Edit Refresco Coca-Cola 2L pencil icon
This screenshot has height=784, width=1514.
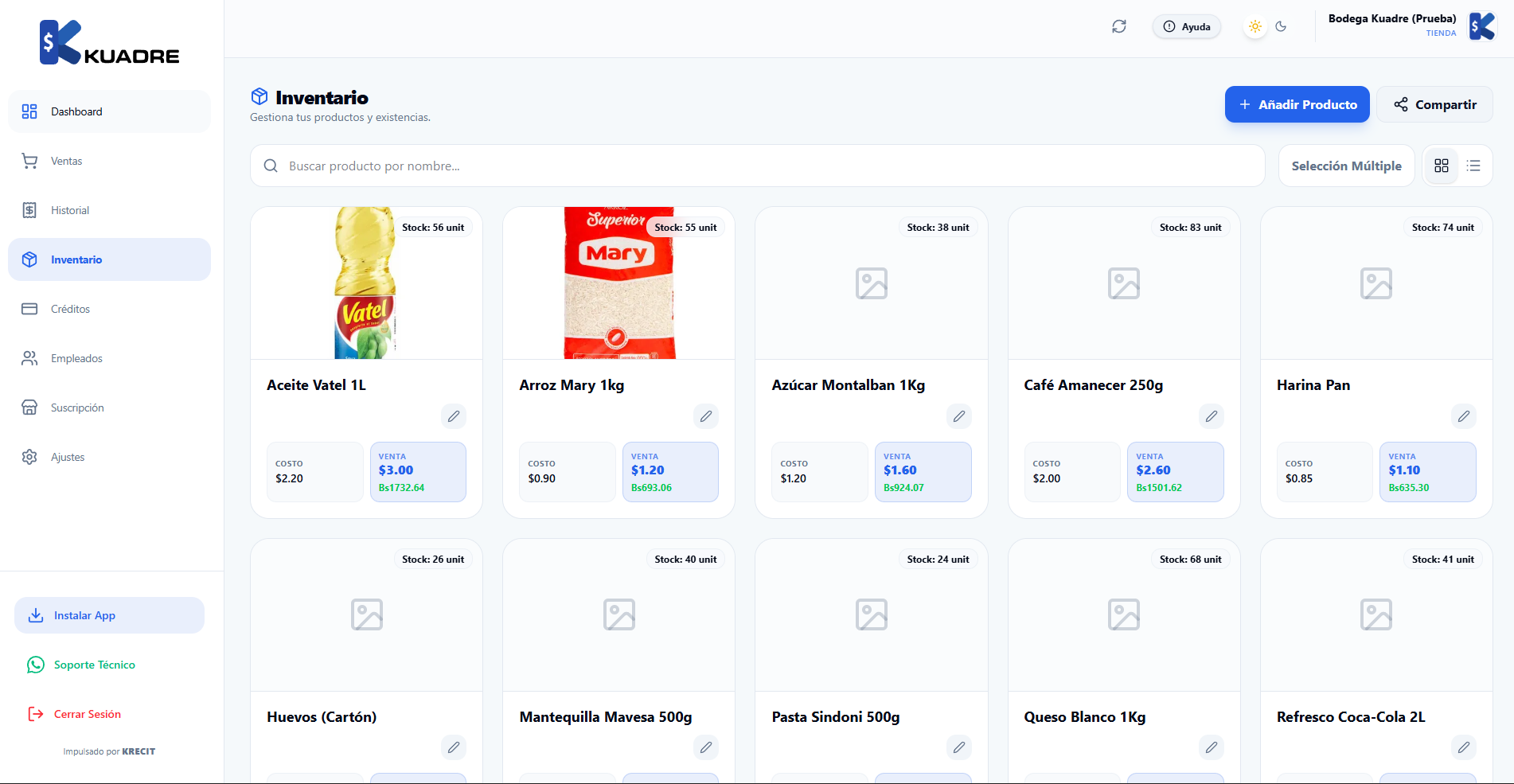click(x=1464, y=747)
